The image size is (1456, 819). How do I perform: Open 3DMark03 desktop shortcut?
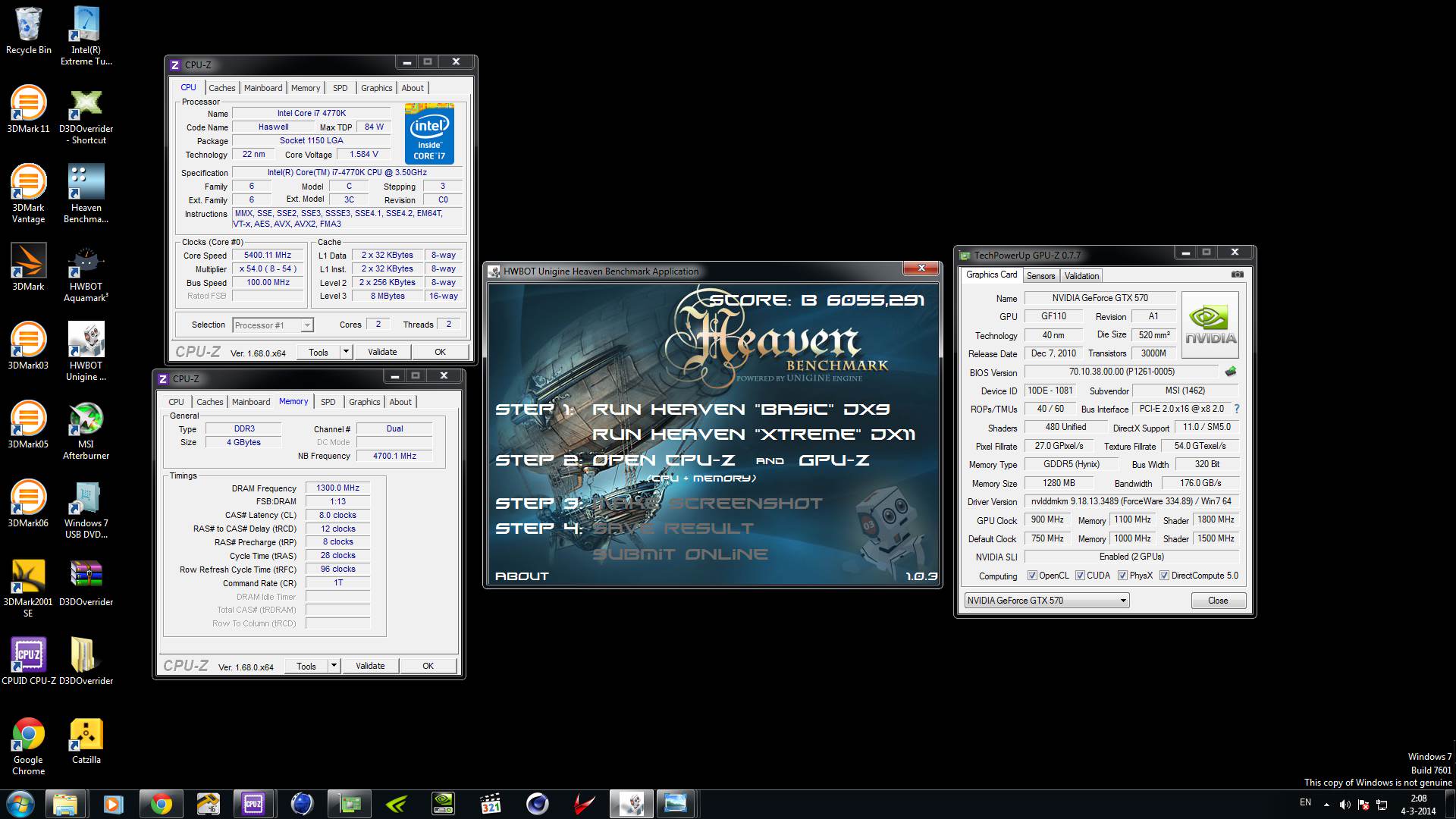coord(29,346)
